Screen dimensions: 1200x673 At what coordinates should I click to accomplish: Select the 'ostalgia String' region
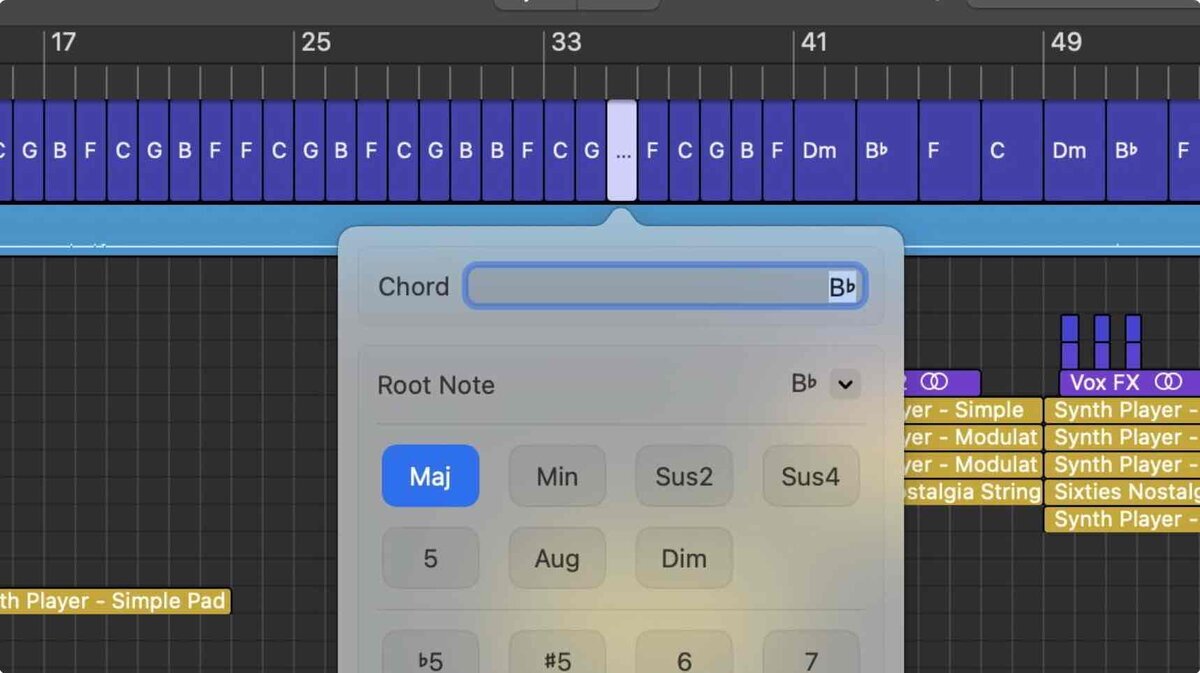[973, 492]
